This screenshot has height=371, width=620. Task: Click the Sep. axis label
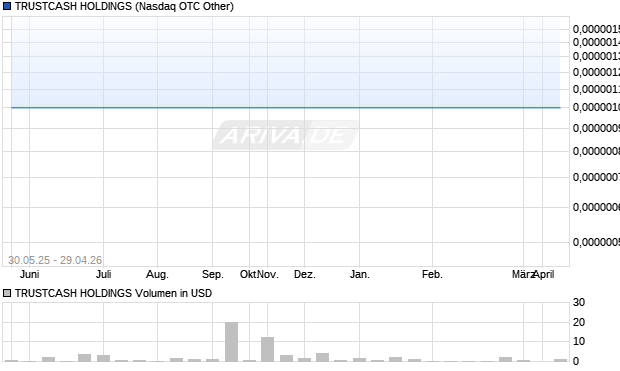click(x=213, y=274)
